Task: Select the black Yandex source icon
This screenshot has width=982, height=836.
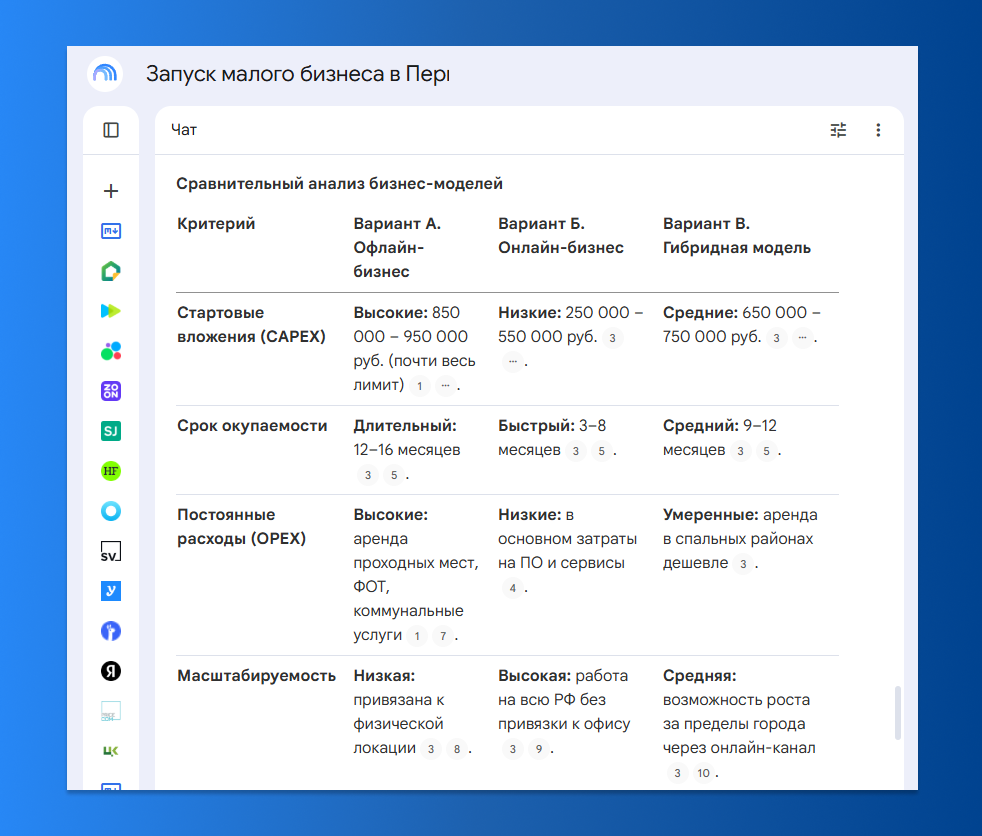Action: [111, 671]
